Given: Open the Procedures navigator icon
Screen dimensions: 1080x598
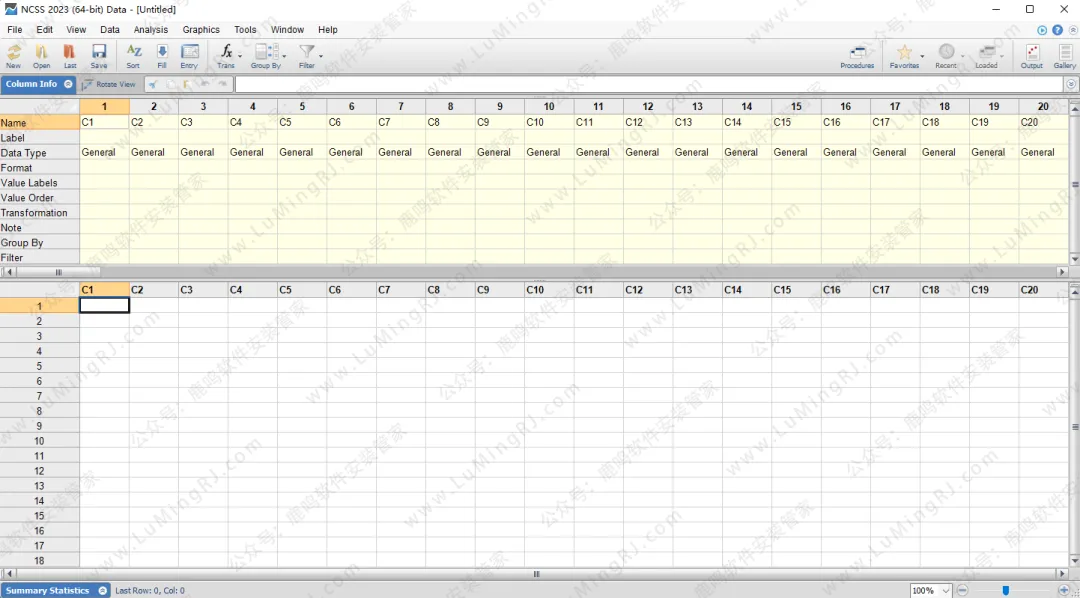Looking at the screenshot, I should click(x=857, y=53).
